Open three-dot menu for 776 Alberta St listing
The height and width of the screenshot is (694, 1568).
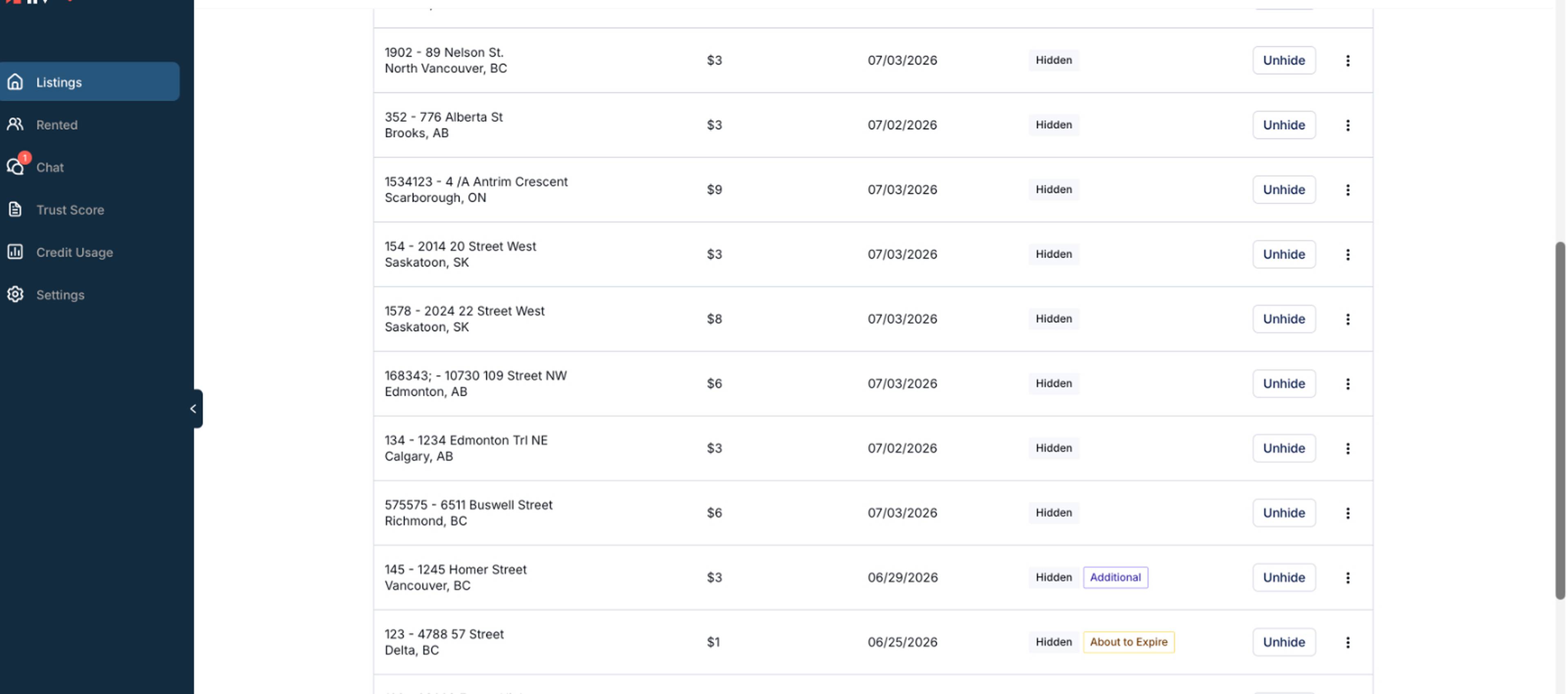coord(1347,125)
